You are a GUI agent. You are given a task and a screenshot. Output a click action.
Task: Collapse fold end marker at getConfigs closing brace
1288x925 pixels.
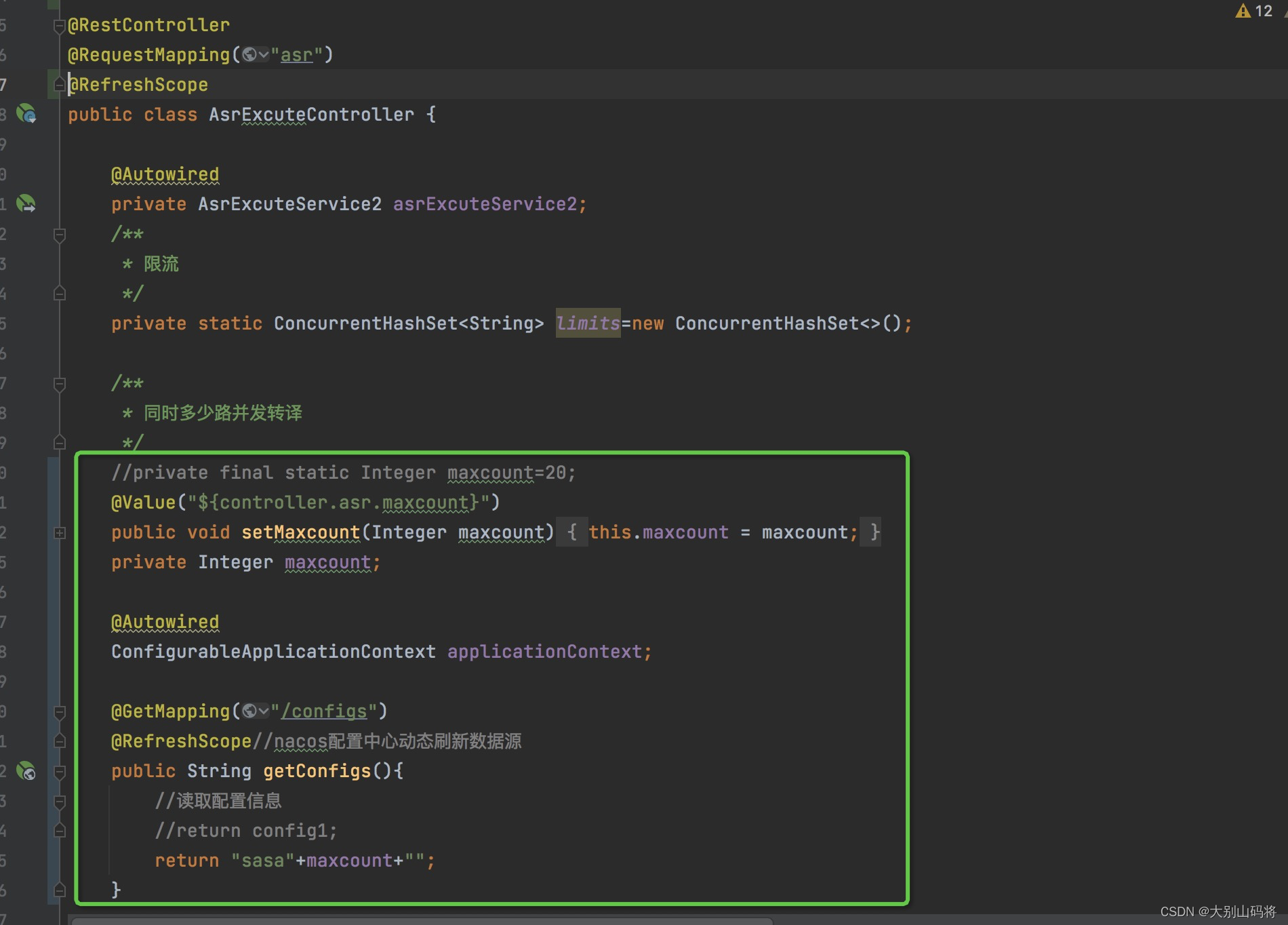(59, 890)
